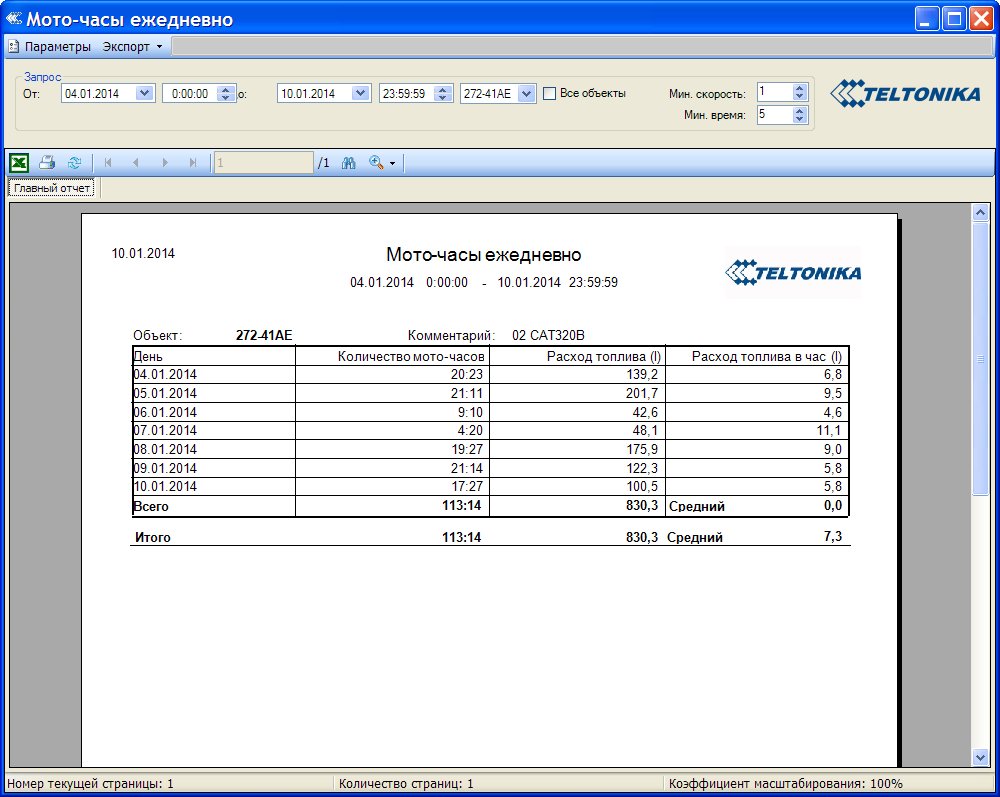
Task: Open the Параметры menu
Action: coord(57,46)
